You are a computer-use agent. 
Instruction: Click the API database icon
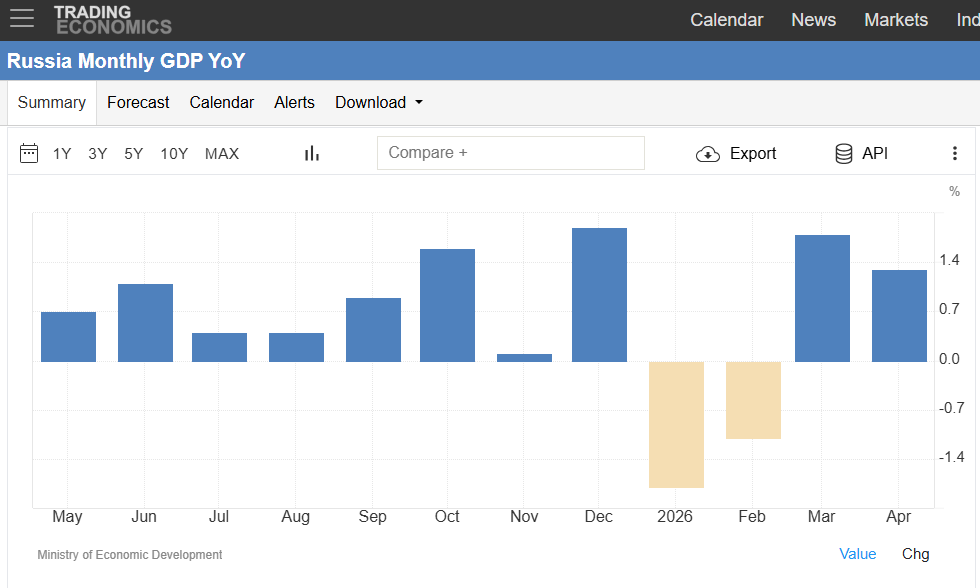(x=844, y=154)
